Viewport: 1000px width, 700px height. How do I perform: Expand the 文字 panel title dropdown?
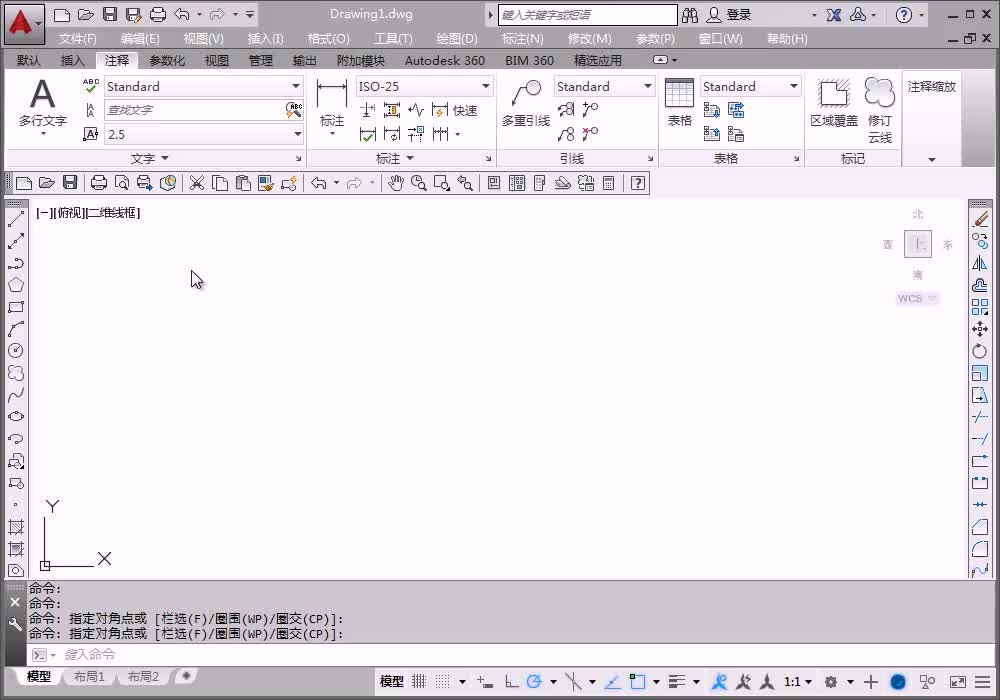coord(150,158)
